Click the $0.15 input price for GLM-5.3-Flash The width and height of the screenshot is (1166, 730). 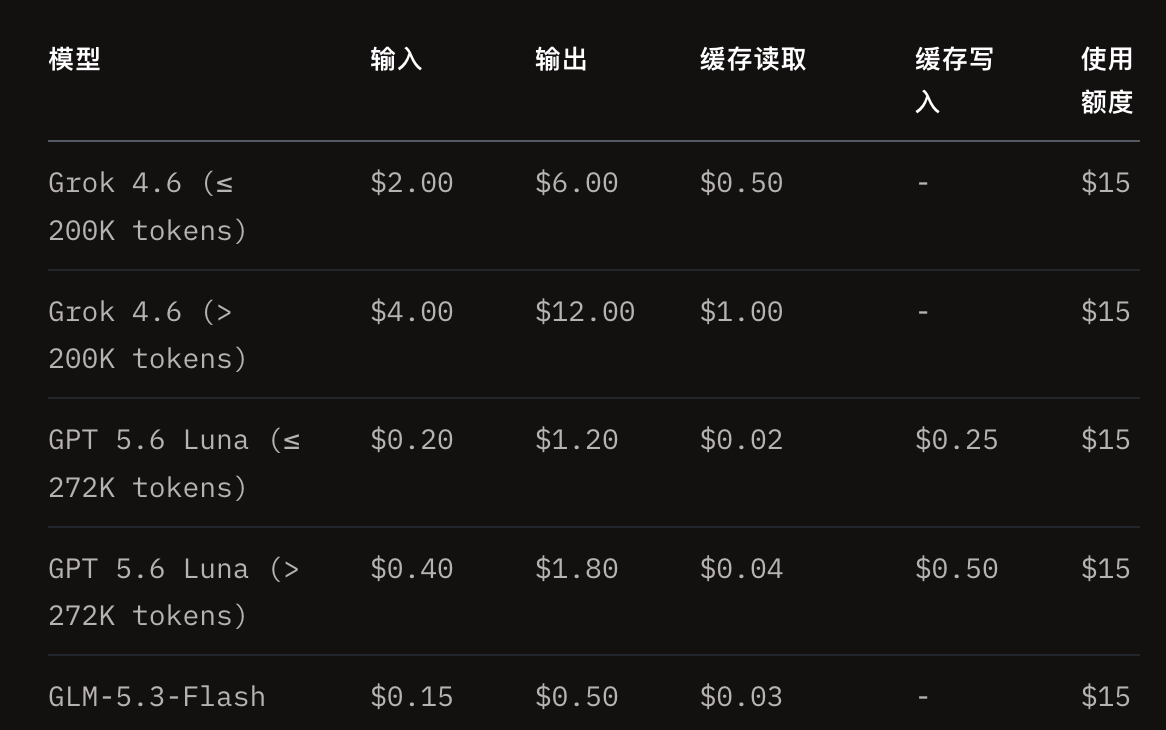tap(411, 697)
